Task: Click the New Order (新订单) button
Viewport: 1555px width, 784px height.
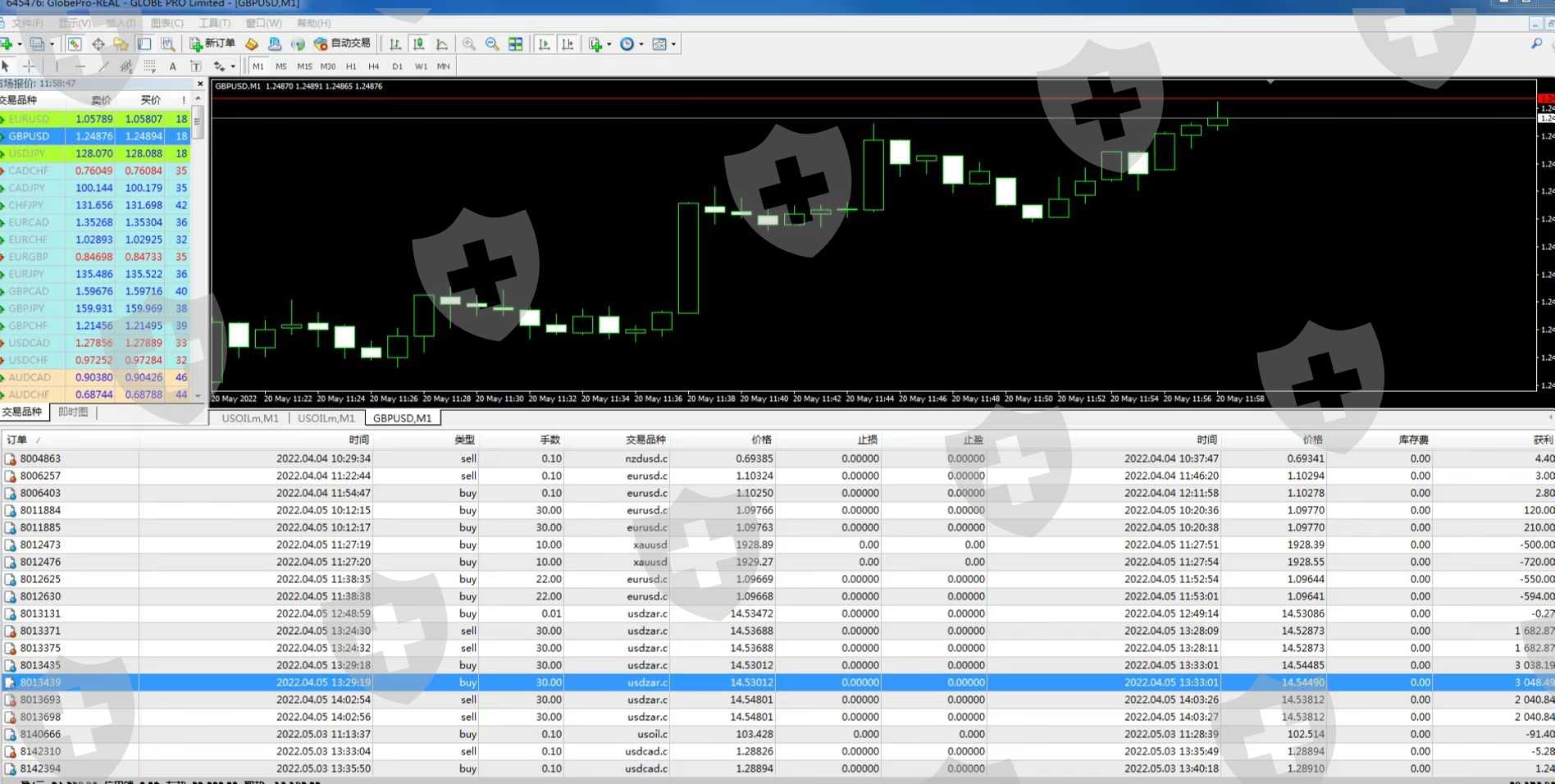Action: (x=212, y=43)
